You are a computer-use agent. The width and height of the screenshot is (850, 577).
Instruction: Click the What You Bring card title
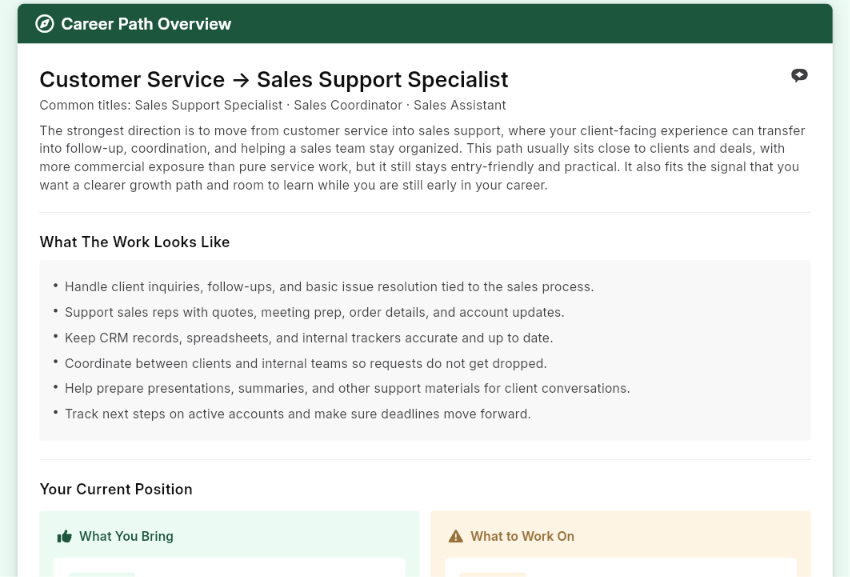pos(126,536)
